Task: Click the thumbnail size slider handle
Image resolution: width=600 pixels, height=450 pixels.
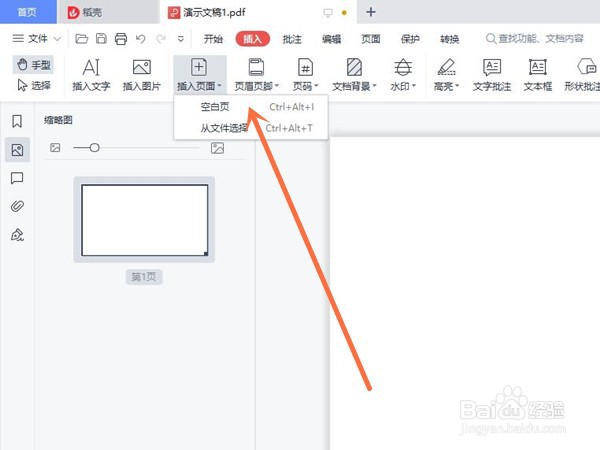Action: 95,148
